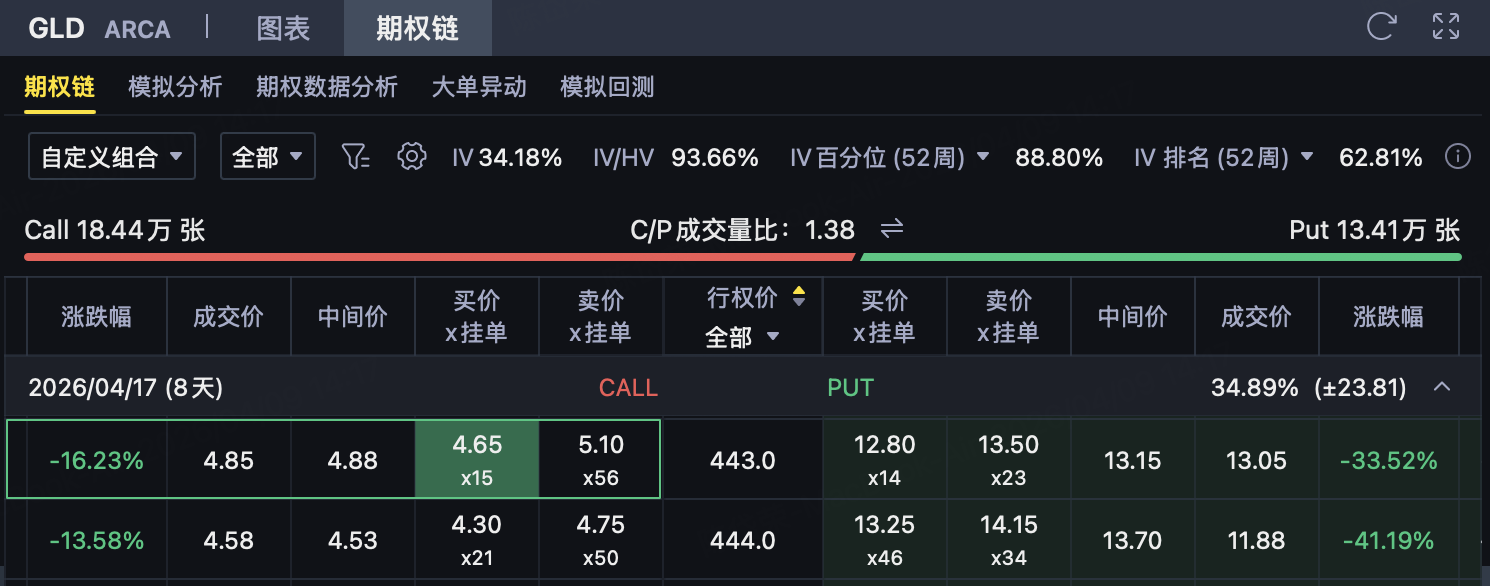
Task: Select the 期权链 top tab
Action: pyautogui.click(x=417, y=28)
